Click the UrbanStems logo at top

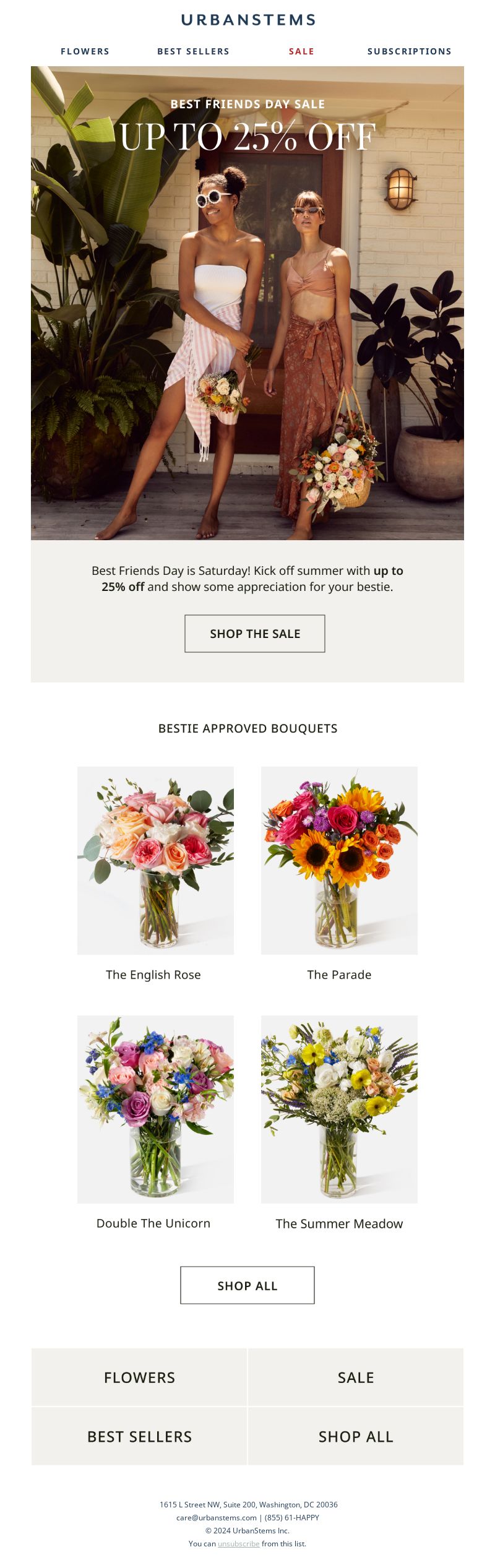[247, 20]
